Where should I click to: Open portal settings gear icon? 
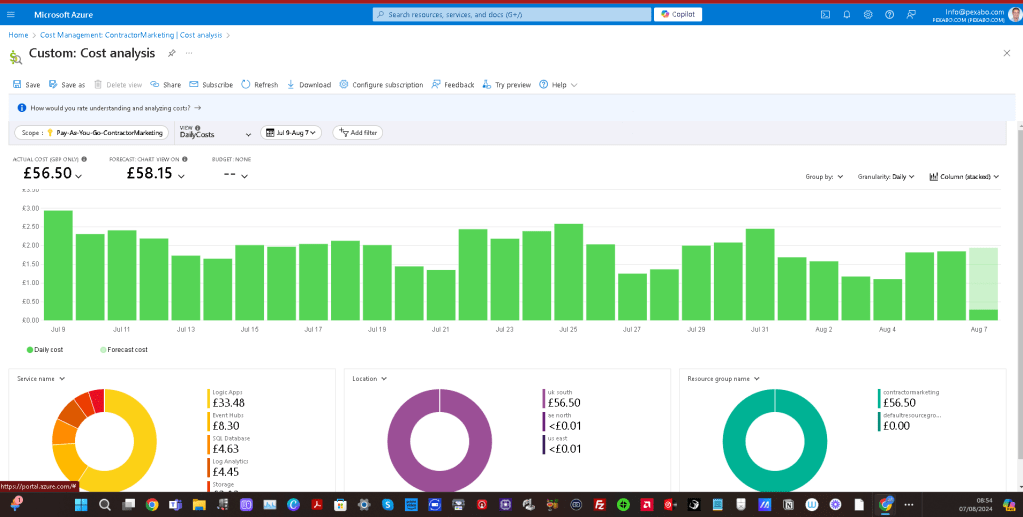tap(868, 14)
